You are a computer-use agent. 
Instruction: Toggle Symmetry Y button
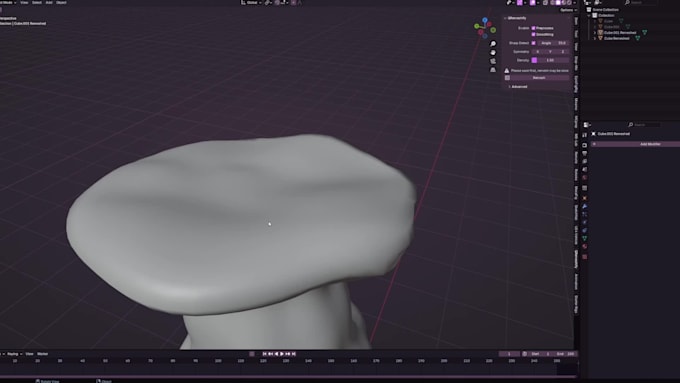(550, 52)
